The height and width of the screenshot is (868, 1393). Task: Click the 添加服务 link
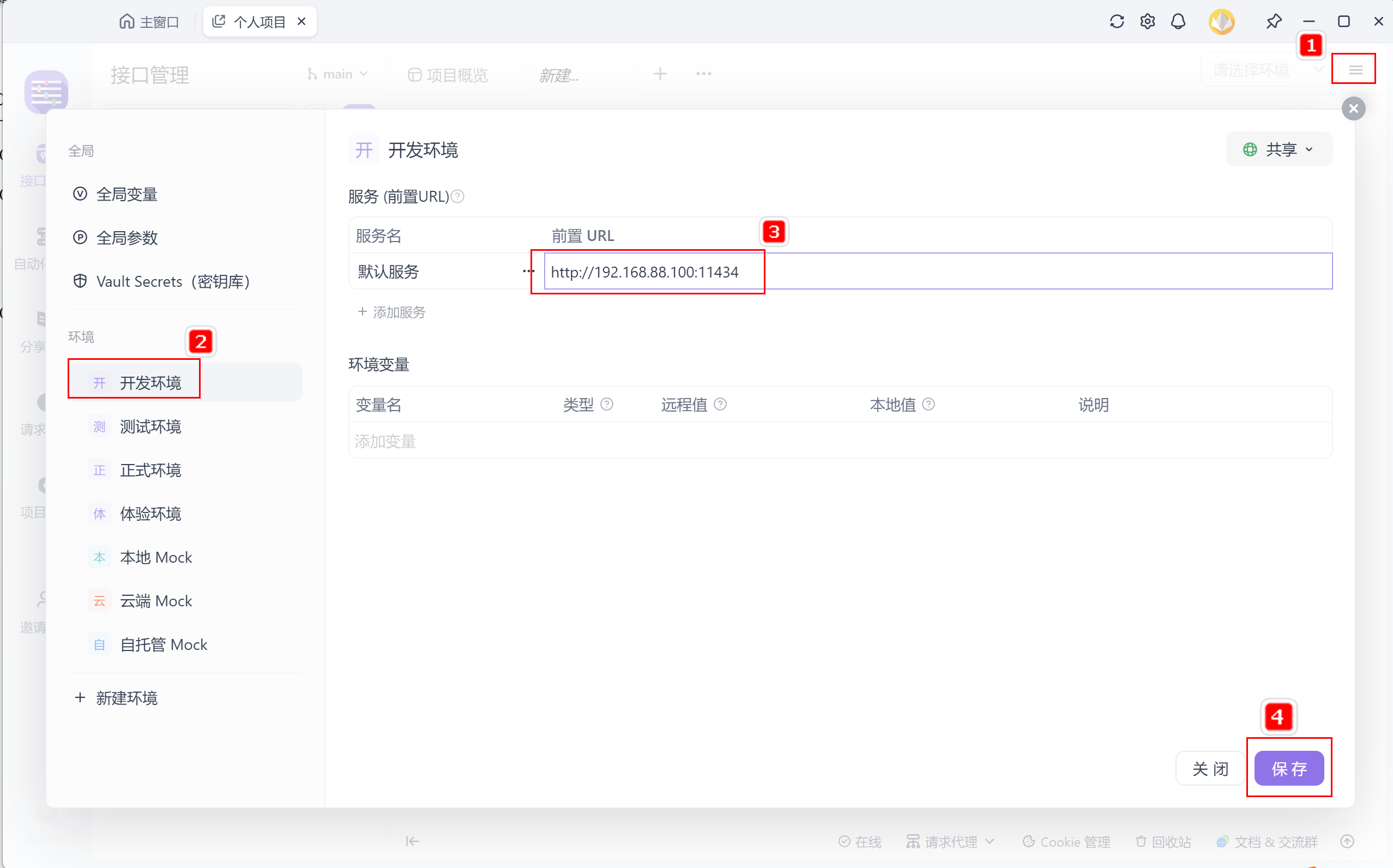(x=392, y=312)
